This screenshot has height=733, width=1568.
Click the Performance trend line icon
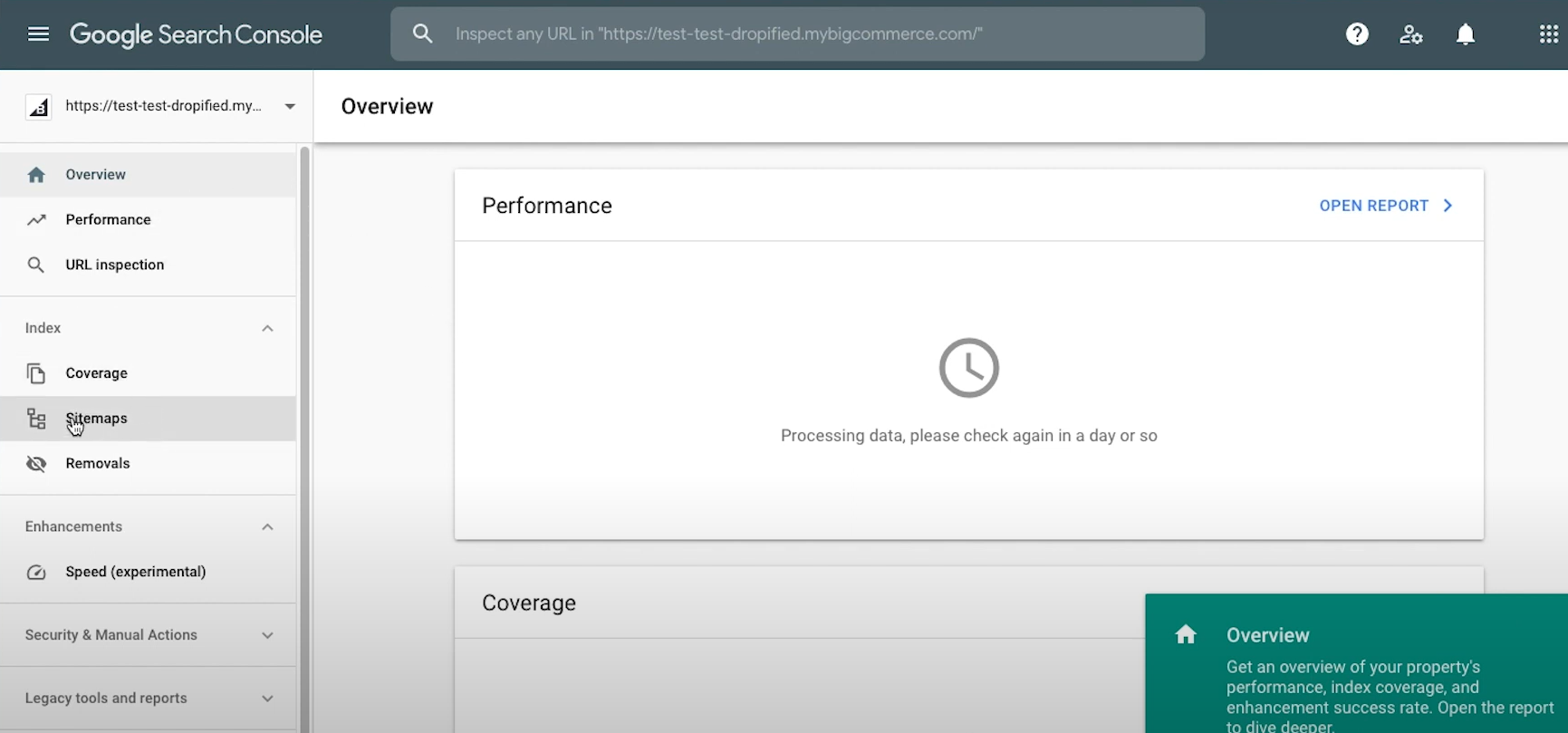(x=36, y=220)
